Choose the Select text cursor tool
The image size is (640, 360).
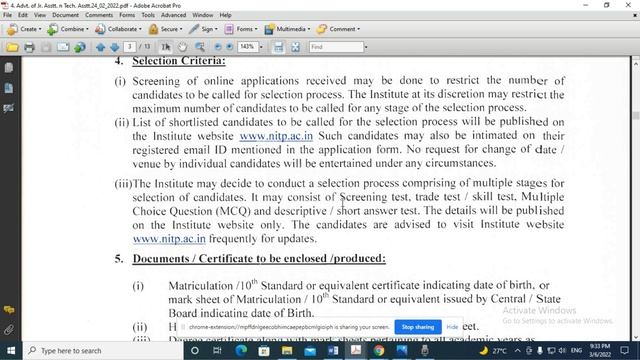coord(165,47)
